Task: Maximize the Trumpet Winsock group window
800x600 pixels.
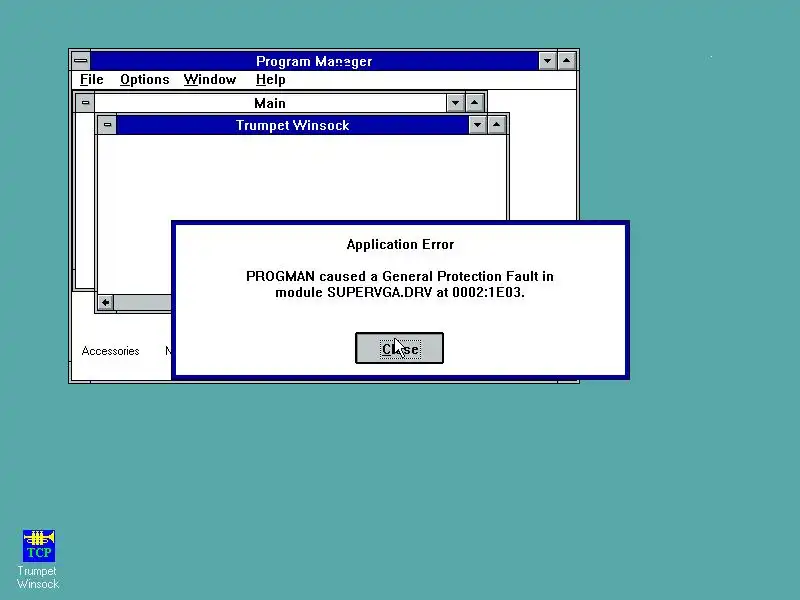Action: pos(496,125)
